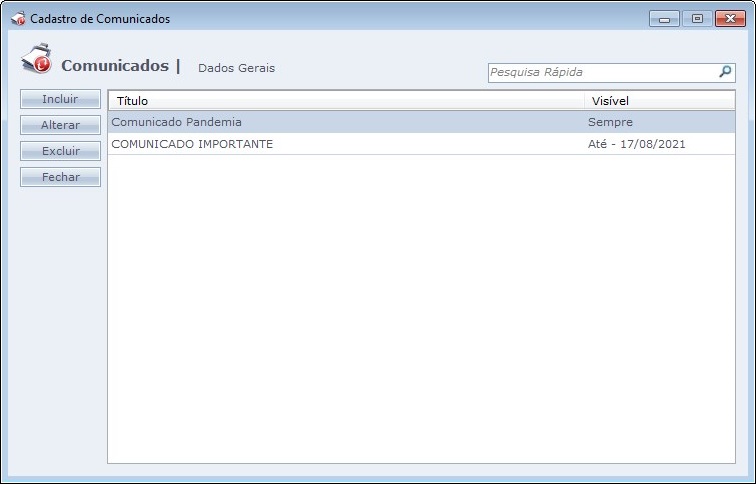Click the magnifier icon in quick search
Image resolution: width=756 pixels, height=484 pixels.
(725, 72)
